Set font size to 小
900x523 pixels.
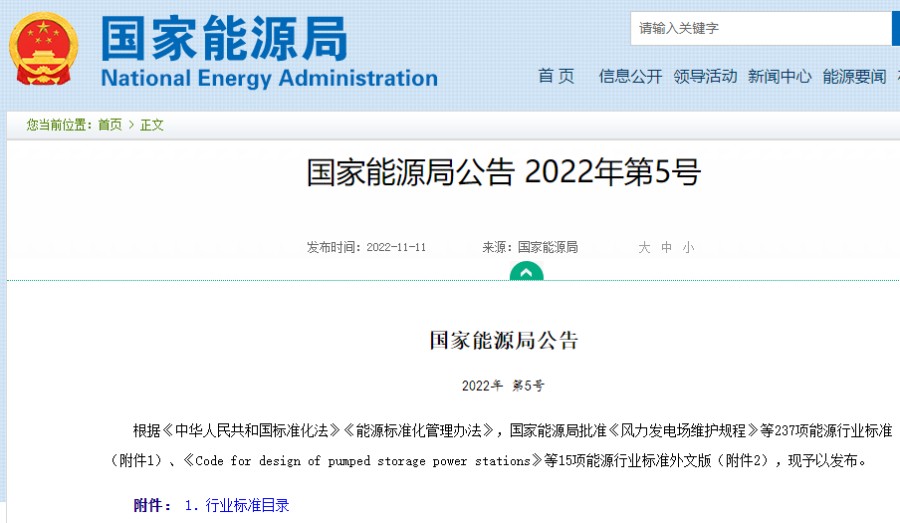coord(688,247)
